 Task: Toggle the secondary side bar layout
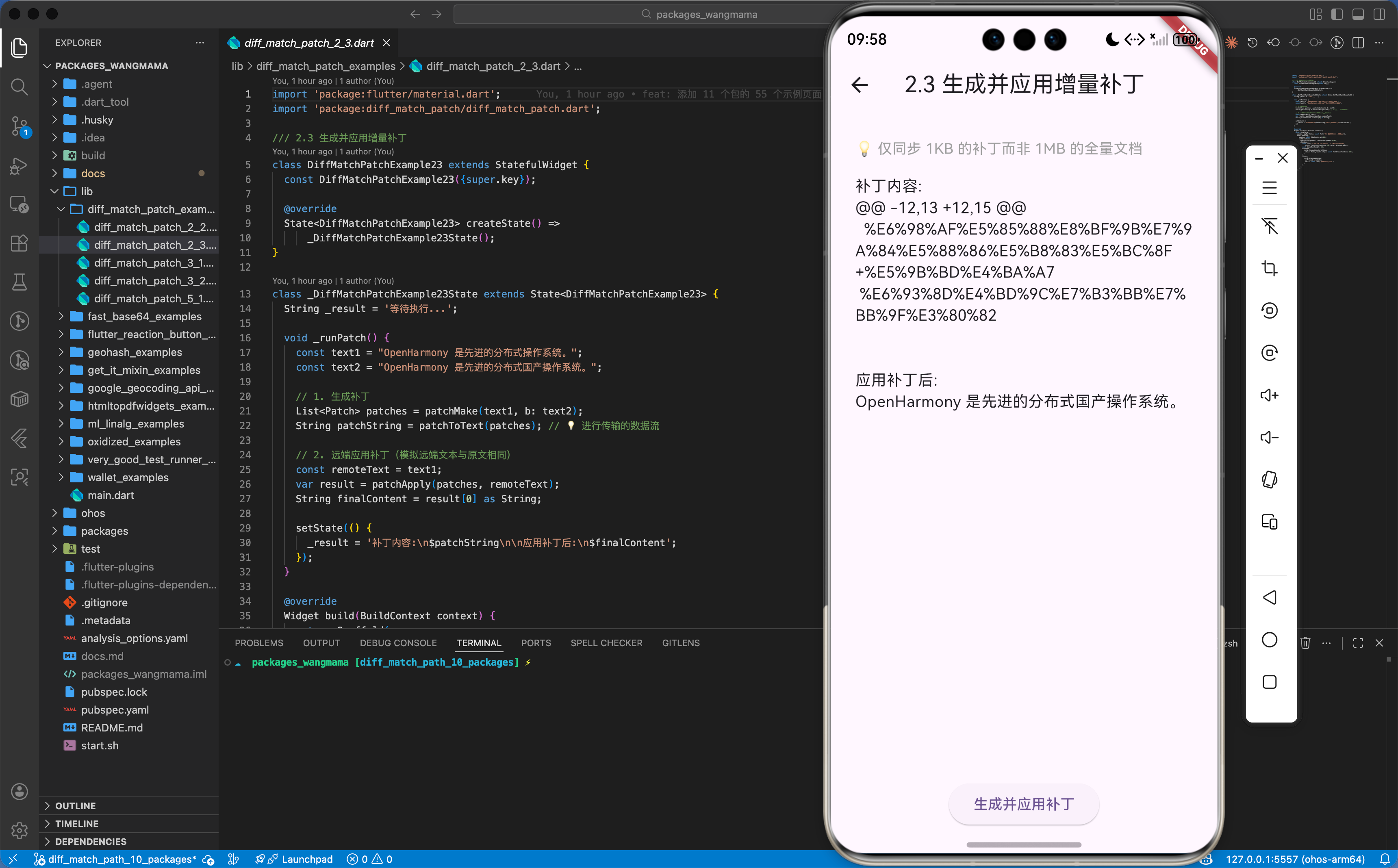coord(1379,14)
